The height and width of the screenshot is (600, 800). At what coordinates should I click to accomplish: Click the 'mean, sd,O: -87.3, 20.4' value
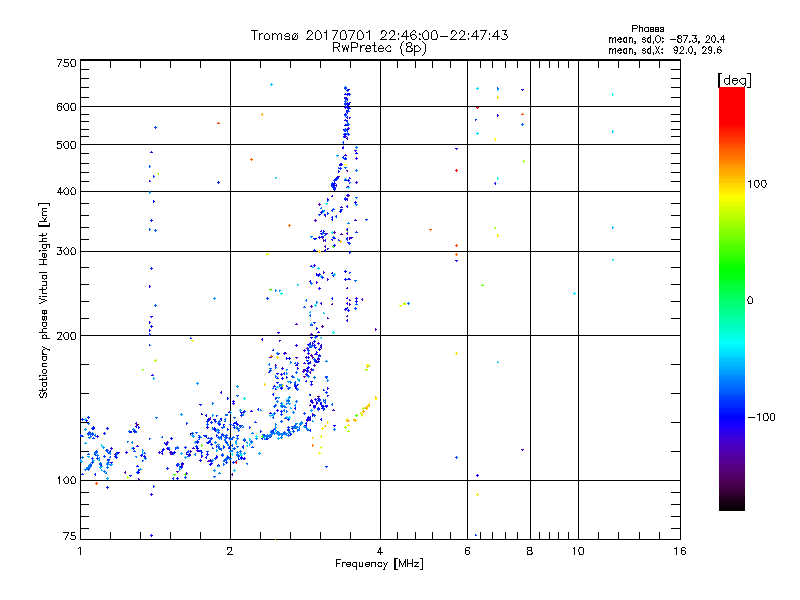666,39
